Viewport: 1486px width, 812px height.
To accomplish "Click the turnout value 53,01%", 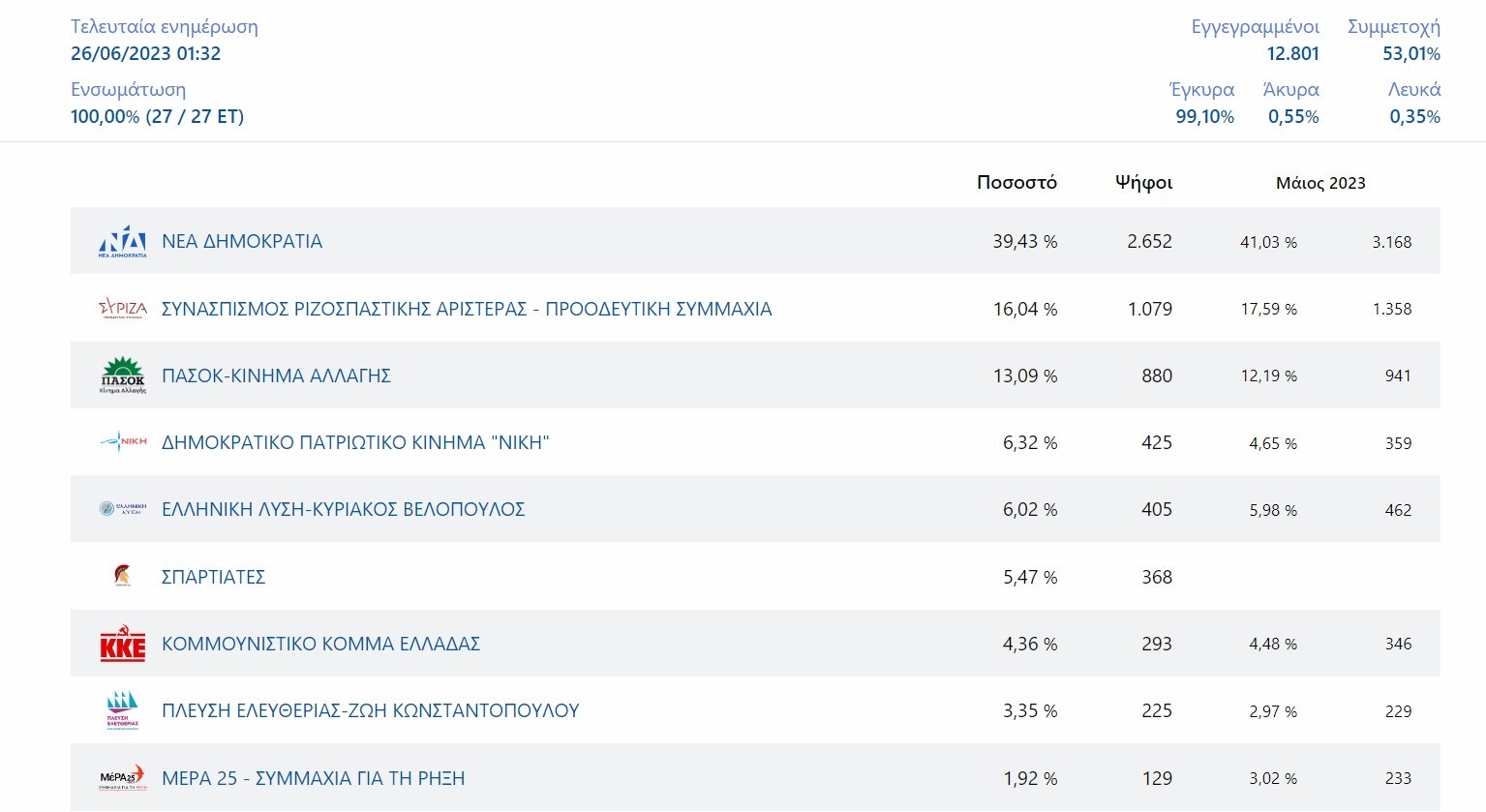I will click(1411, 53).
